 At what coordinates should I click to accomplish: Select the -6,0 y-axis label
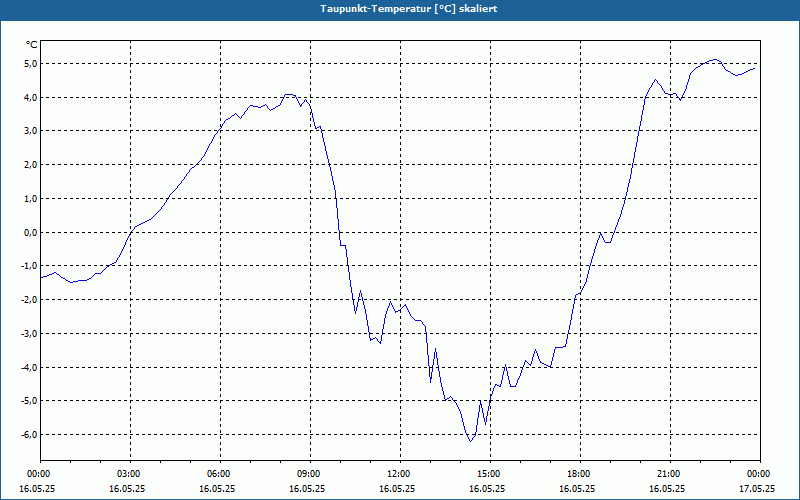point(29,435)
